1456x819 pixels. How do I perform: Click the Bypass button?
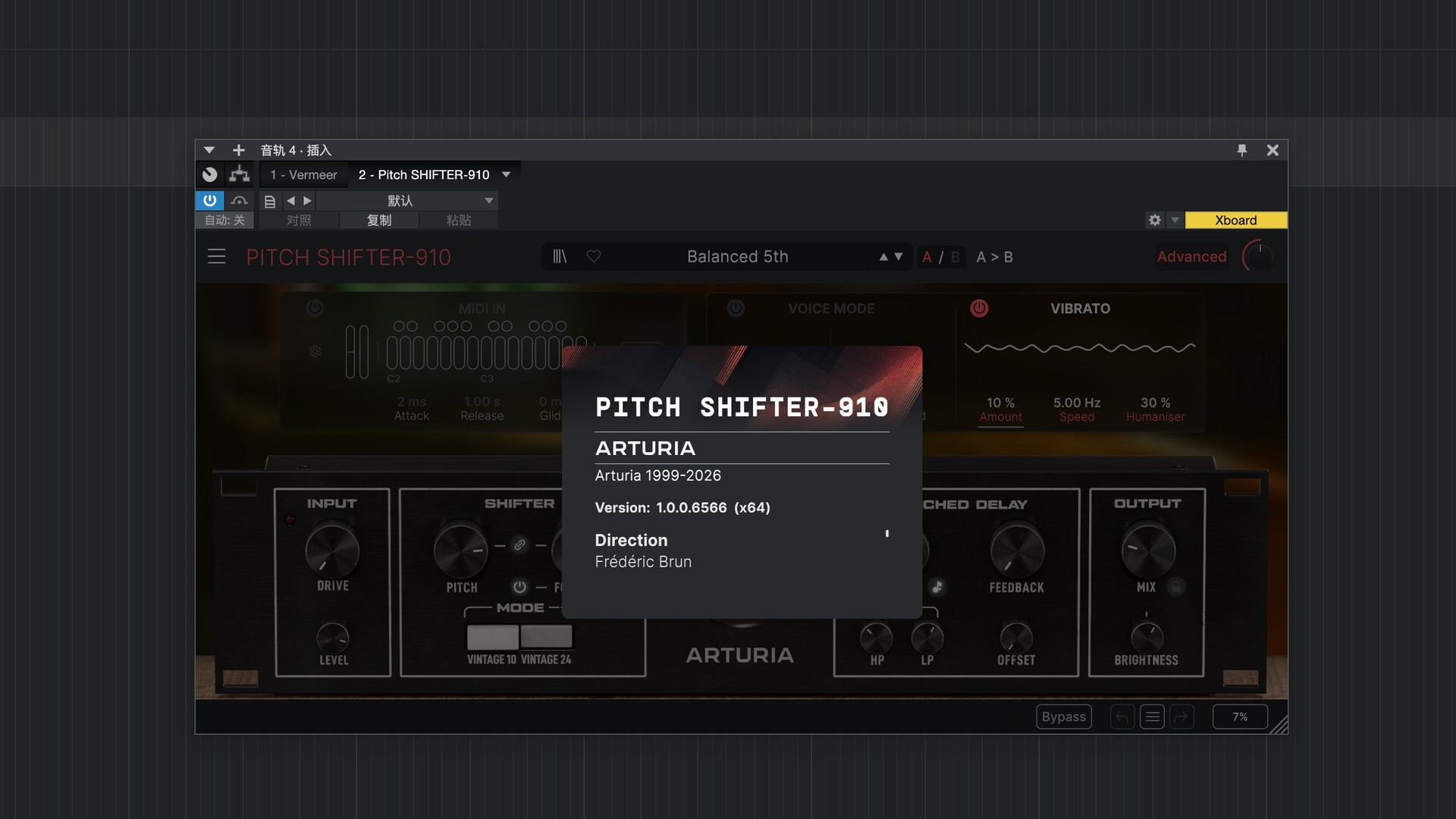point(1063,717)
